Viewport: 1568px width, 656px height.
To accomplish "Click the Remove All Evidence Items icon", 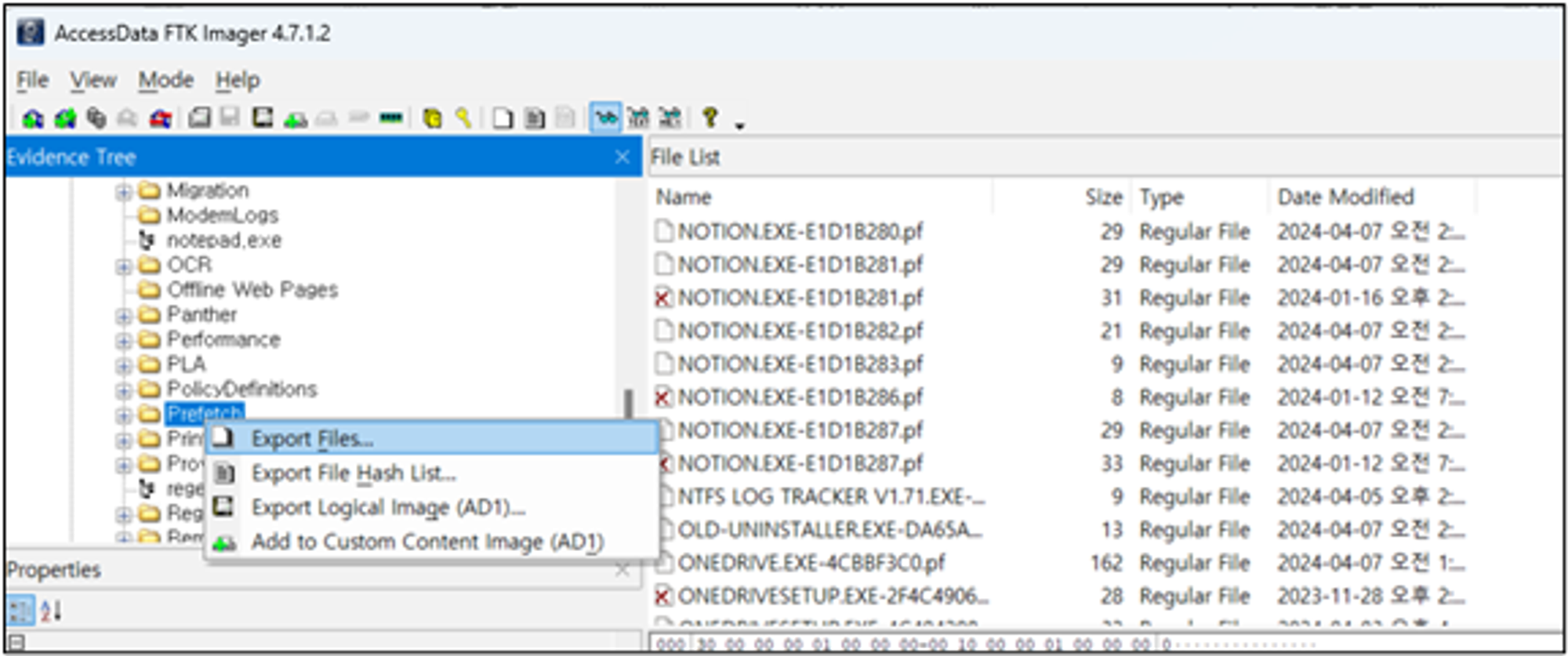I will click(x=160, y=118).
